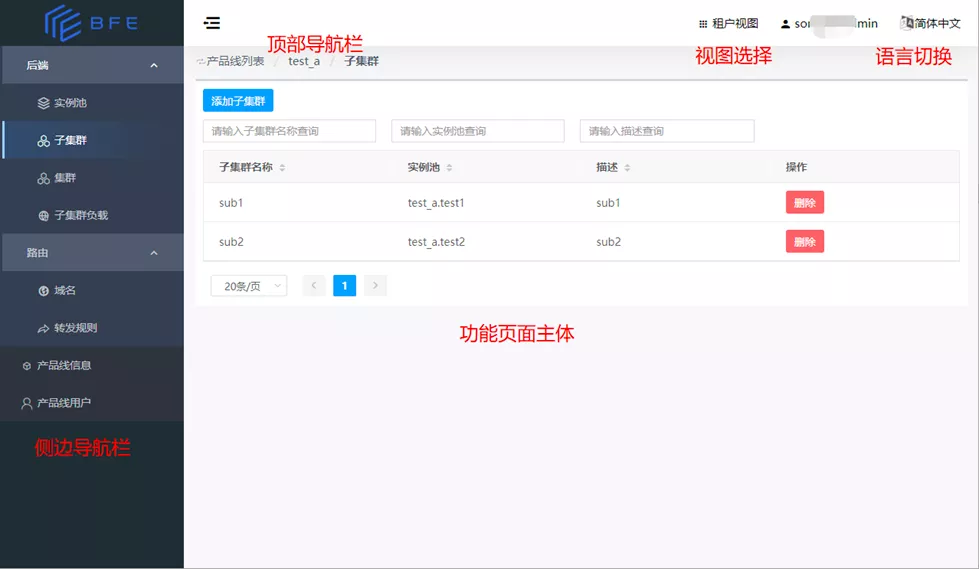Click the 产品线信息 icon

point(26,366)
